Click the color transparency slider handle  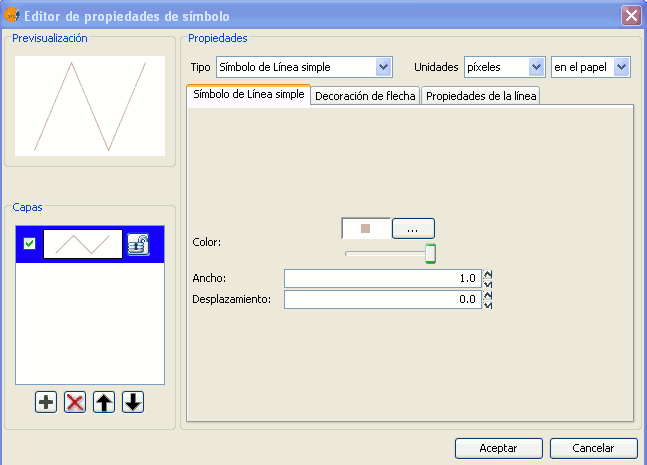pyautogui.click(x=430, y=253)
